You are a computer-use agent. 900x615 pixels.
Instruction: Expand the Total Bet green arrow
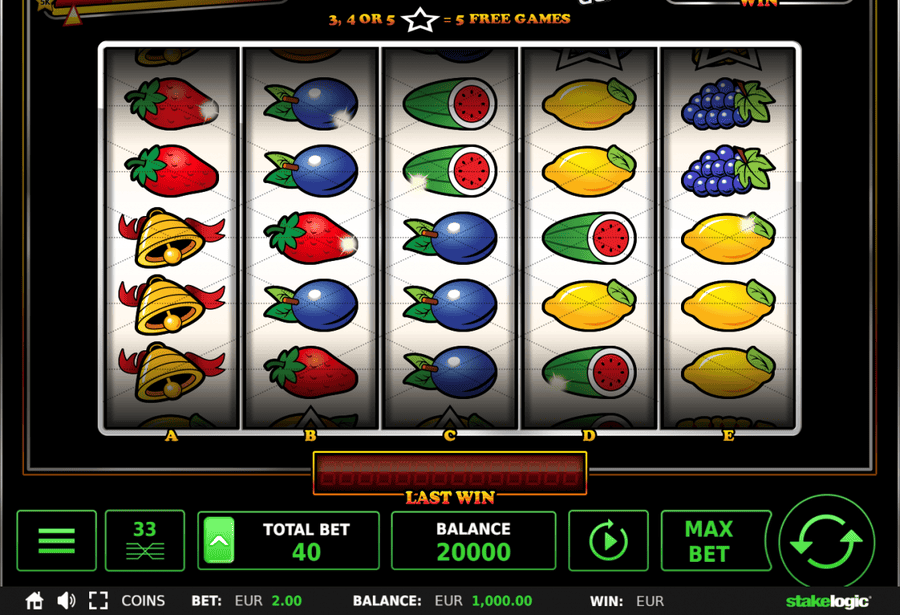pyautogui.click(x=219, y=540)
